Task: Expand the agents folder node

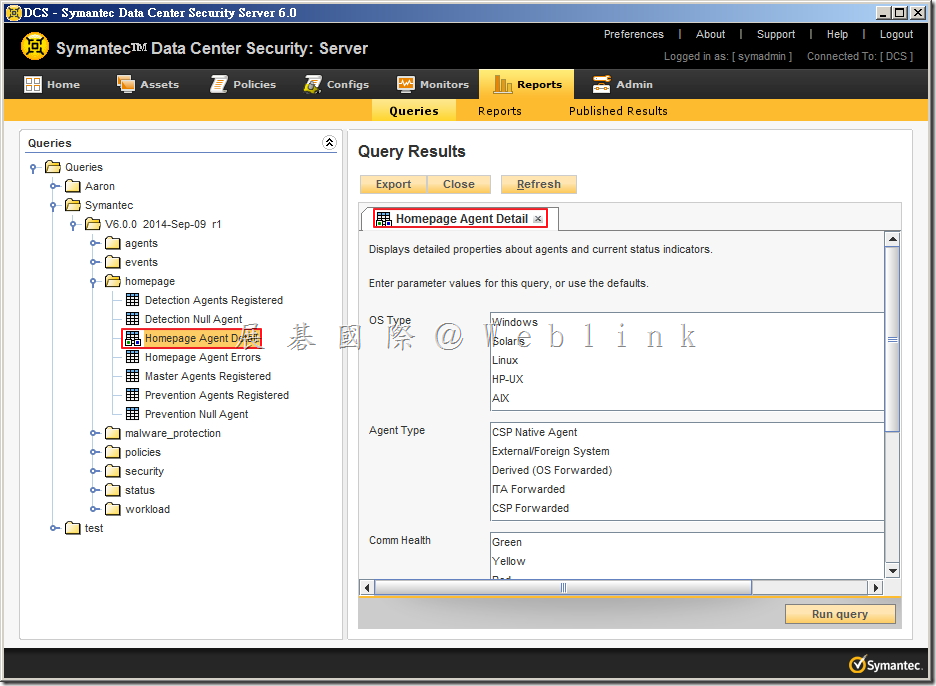Action: pos(94,243)
